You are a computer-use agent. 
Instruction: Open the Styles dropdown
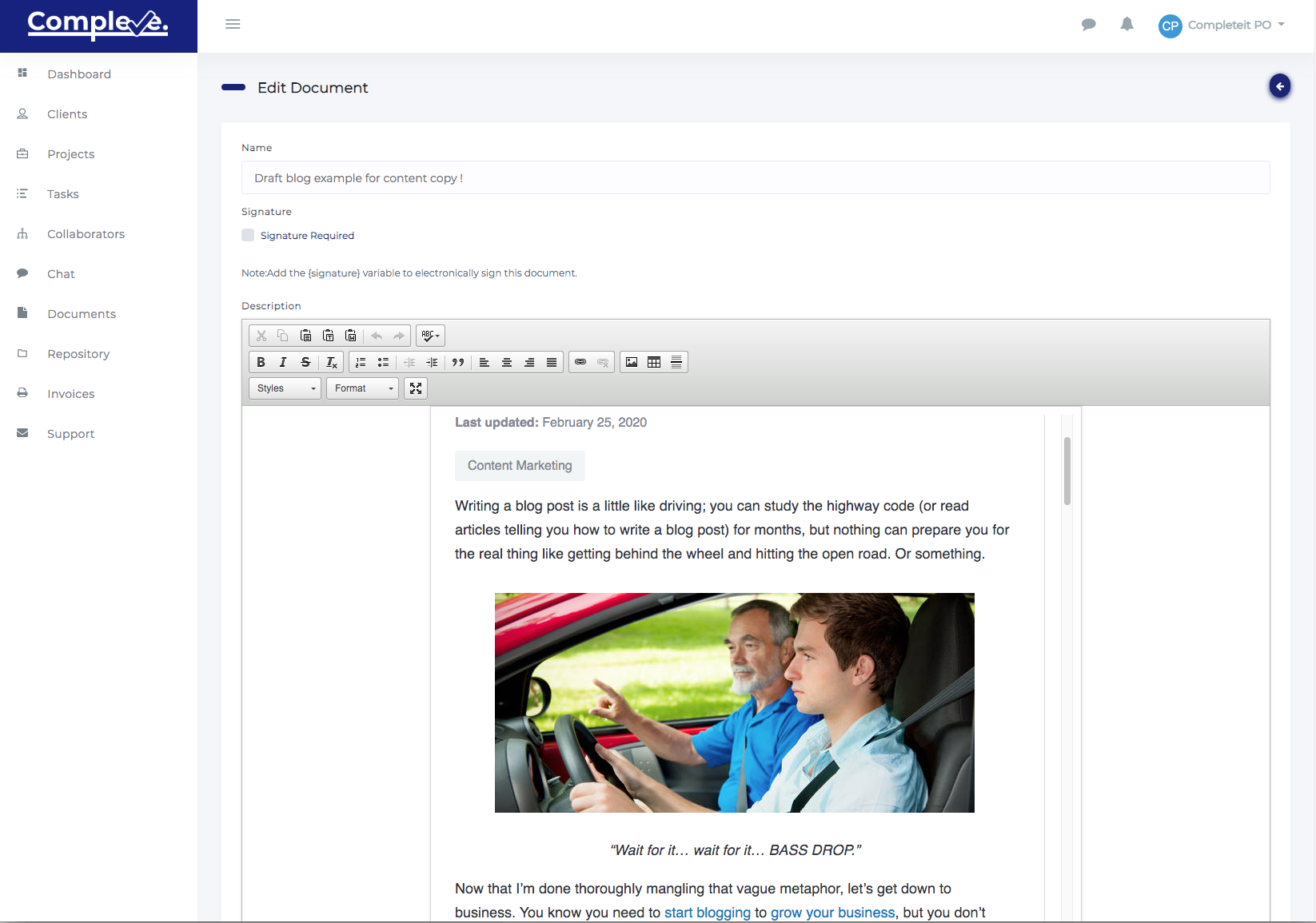[x=285, y=388]
